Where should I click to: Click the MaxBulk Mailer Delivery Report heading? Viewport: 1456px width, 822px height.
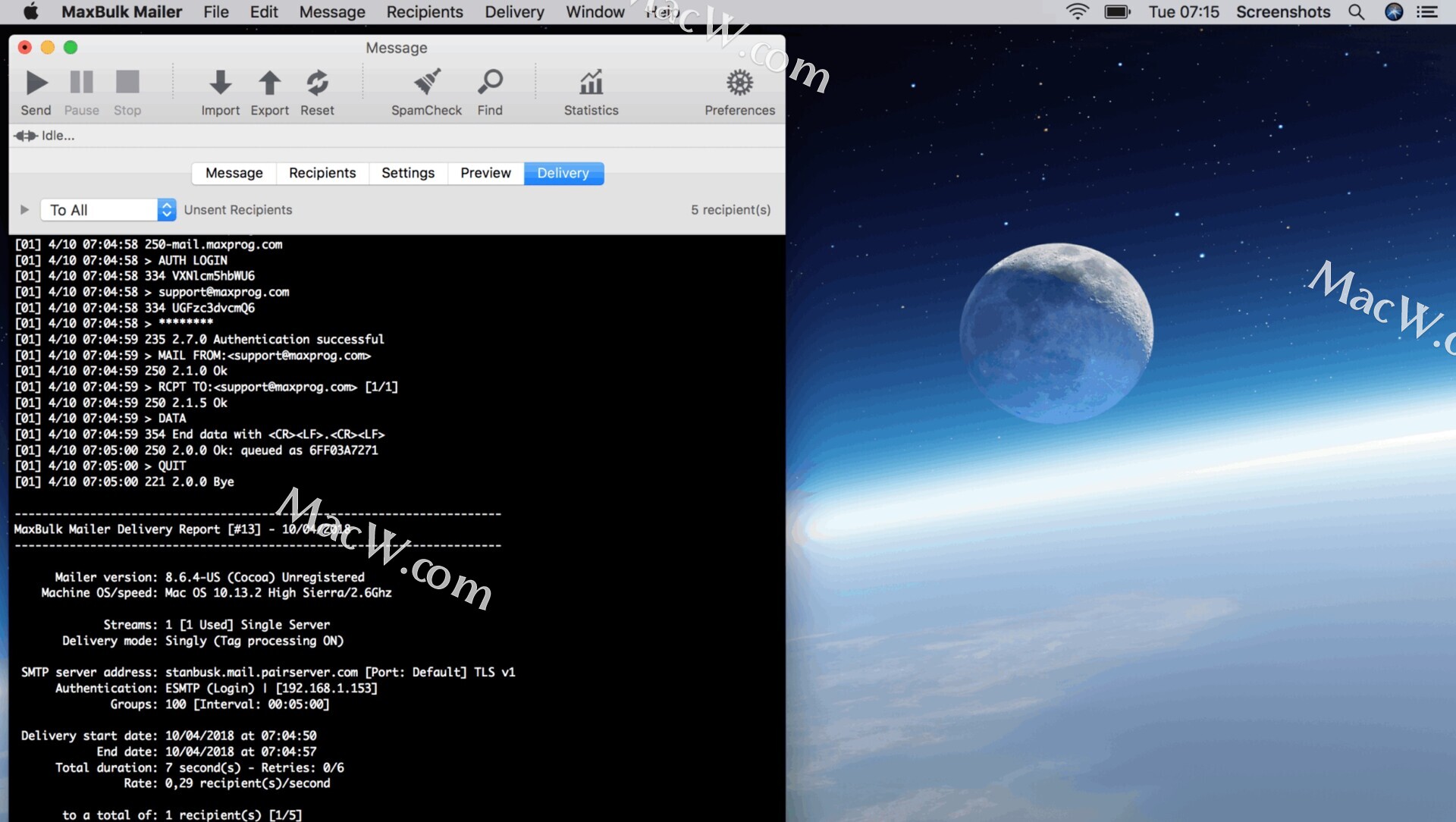[x=183, y=529]
